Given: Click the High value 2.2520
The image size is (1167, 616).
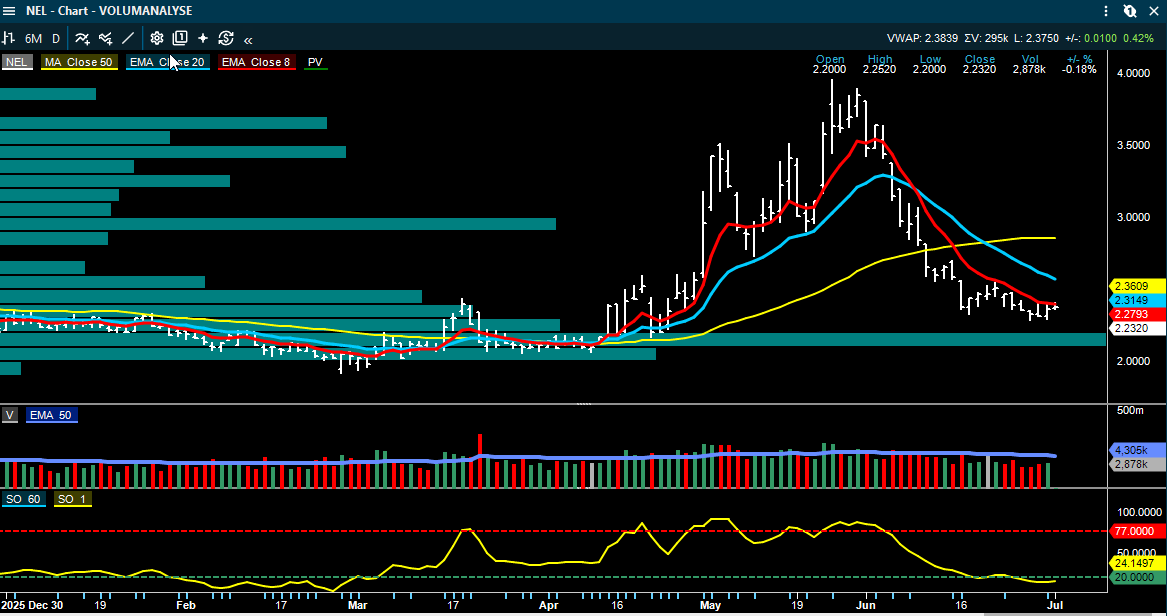Looking at the screenshot, I should point(880,69).
